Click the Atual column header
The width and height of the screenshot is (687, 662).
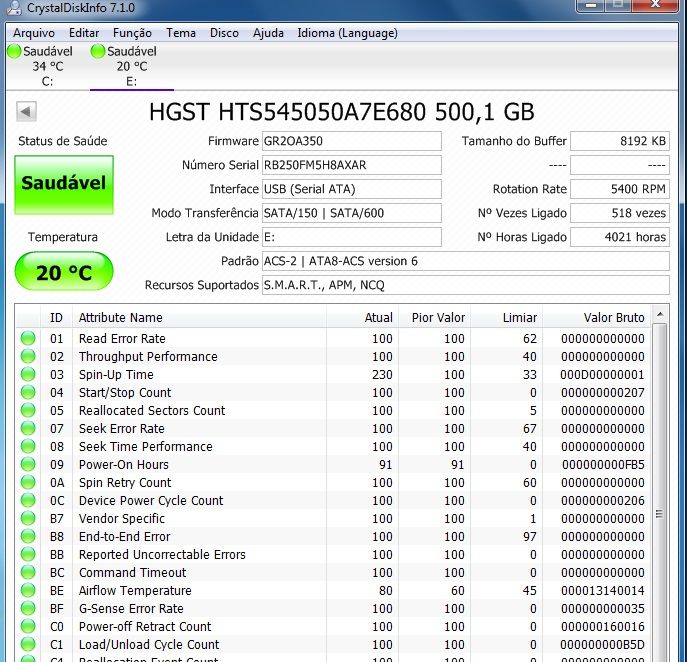(x=362, y=318)
